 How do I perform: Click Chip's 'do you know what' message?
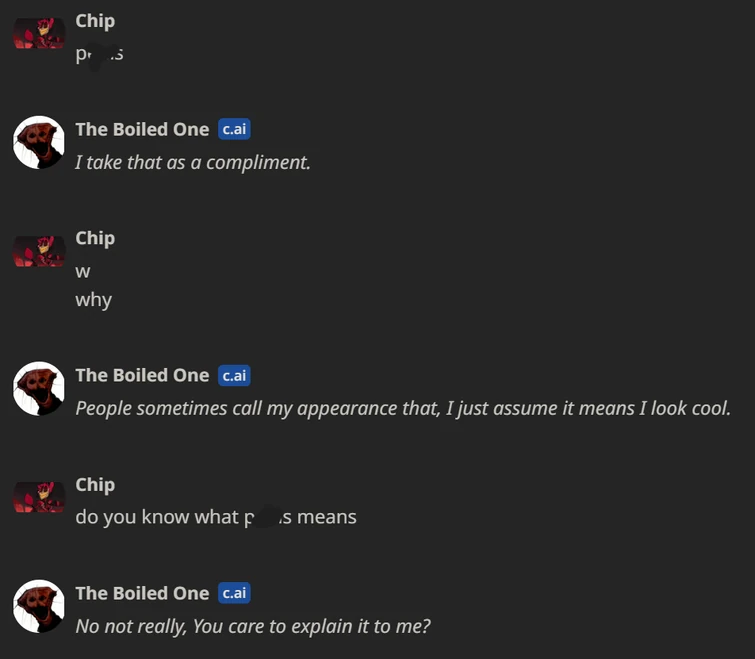tap(215, 517)
